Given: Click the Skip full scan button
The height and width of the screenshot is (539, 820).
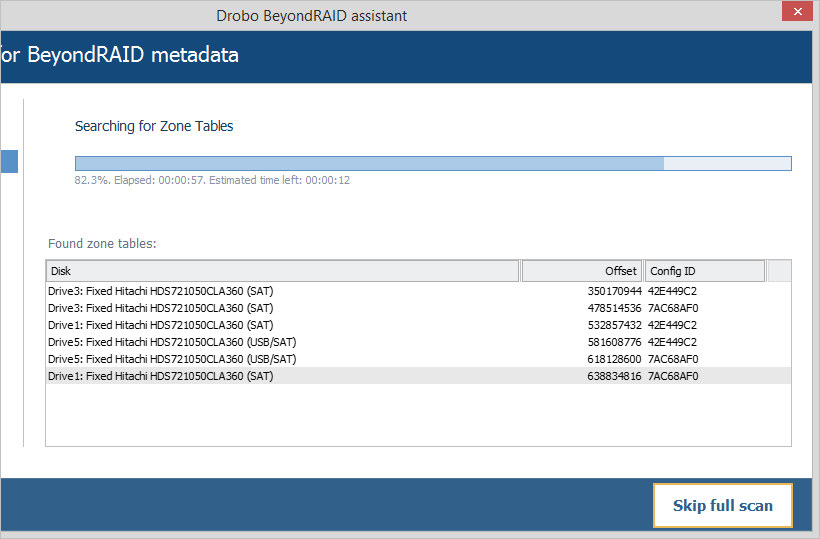Looking at the screenshot, I should click(722, 505).
